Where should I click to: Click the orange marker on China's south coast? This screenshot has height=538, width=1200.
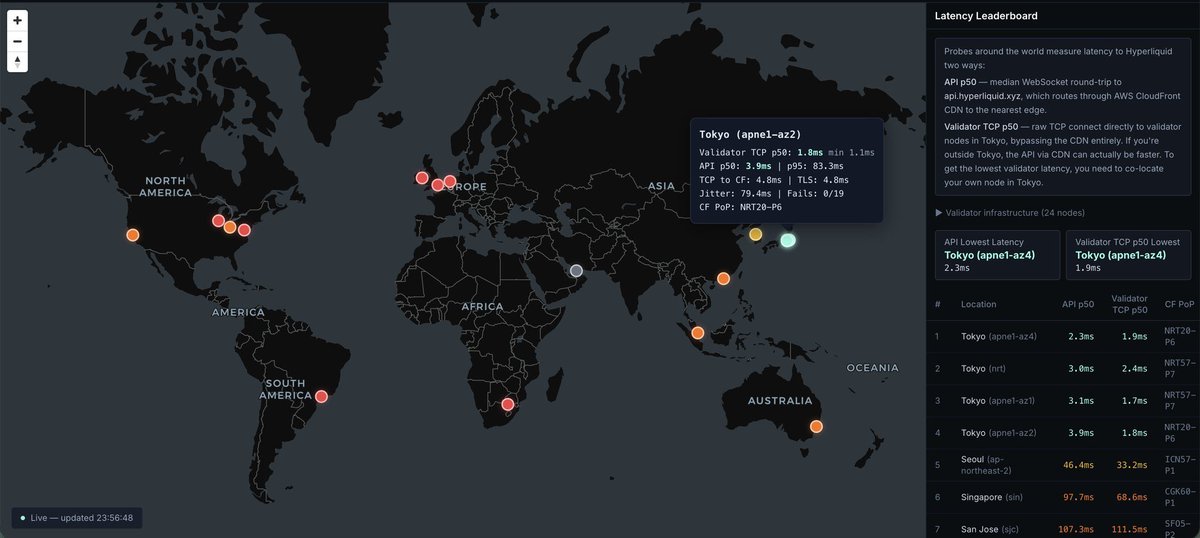[x=723, y=278]
